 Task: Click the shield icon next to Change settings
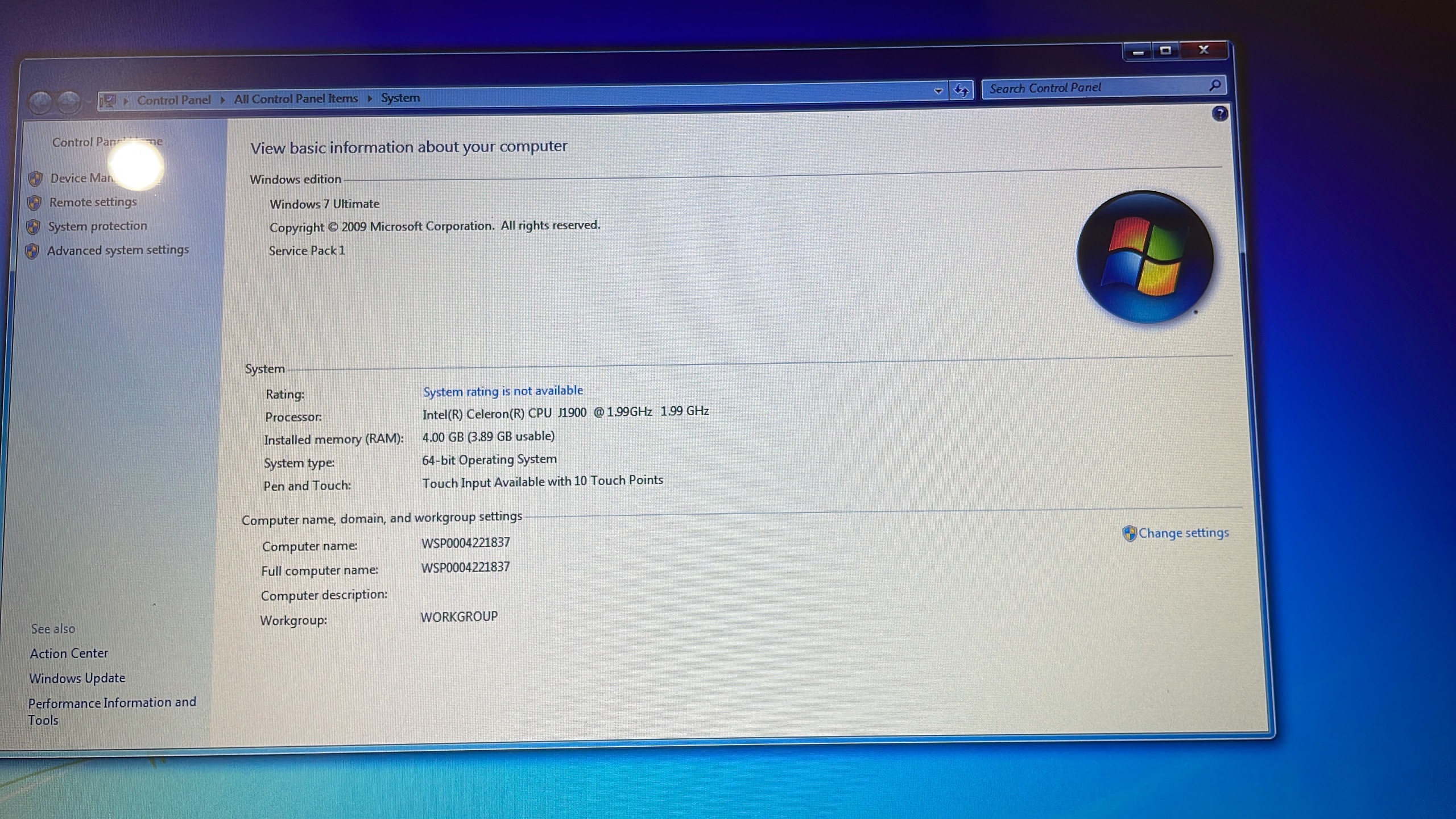[x=1130, y=533]
